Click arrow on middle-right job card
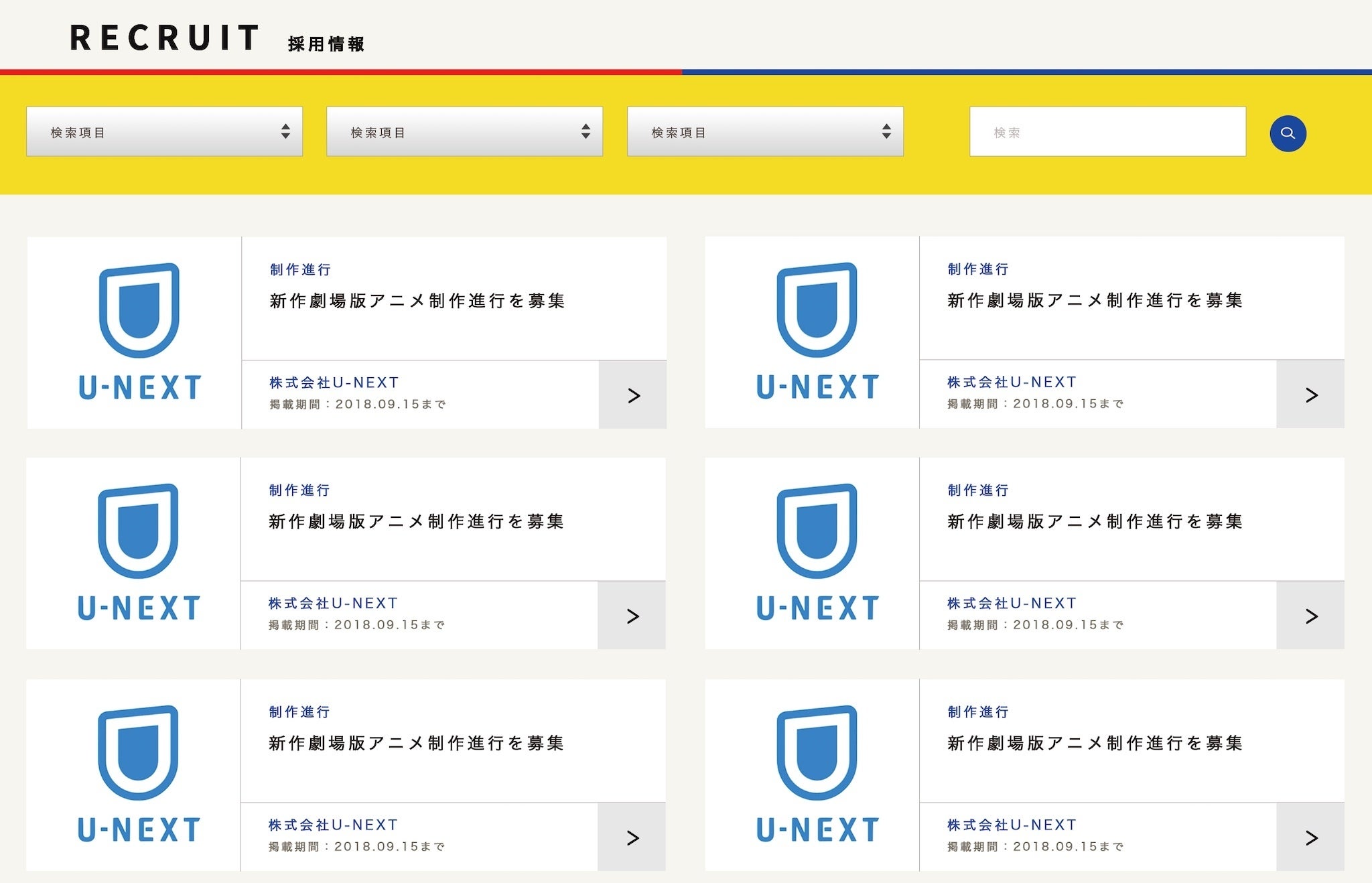1372x883 pixels. coord(1311,616)
